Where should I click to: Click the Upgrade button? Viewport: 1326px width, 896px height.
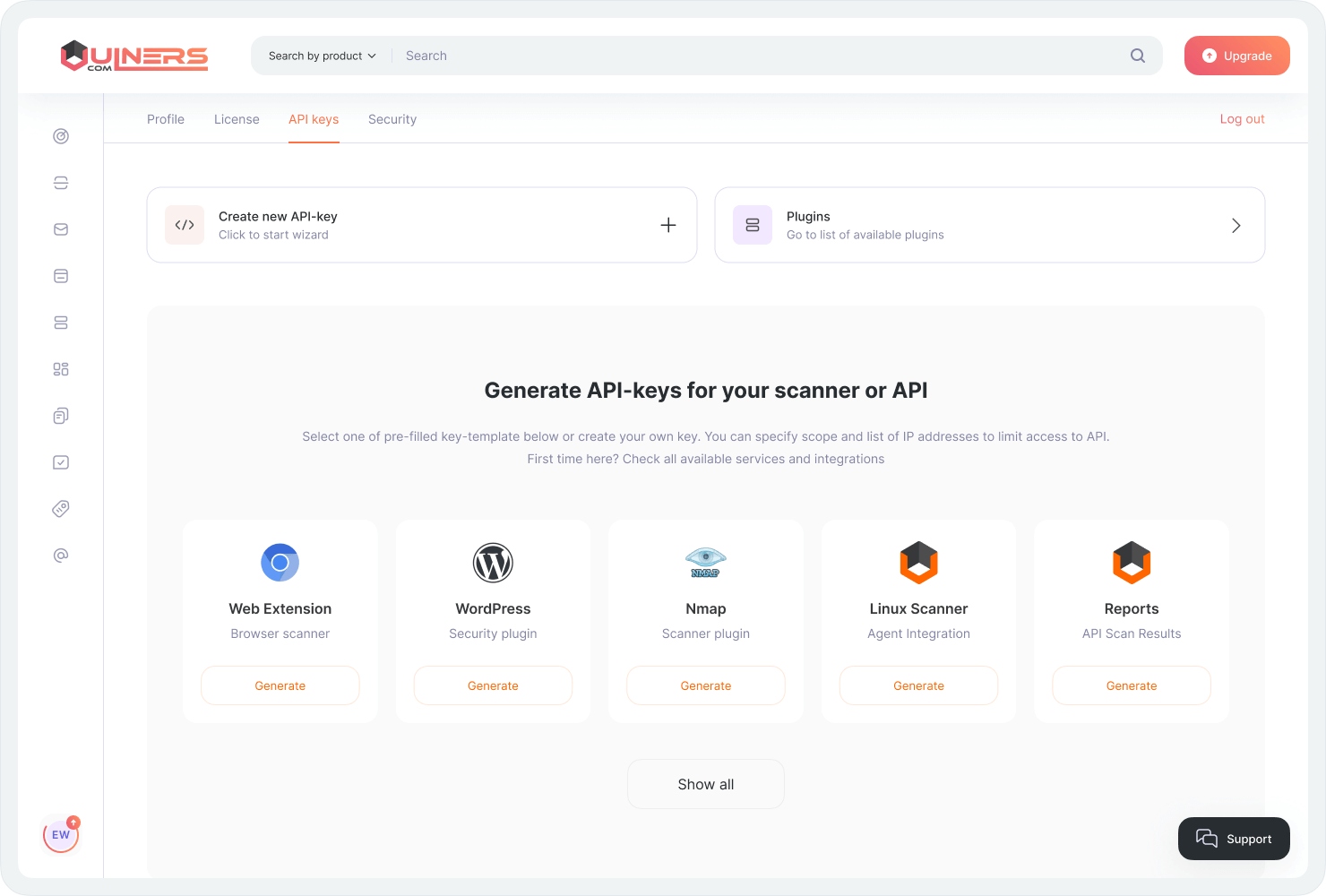coord(1236,56)
